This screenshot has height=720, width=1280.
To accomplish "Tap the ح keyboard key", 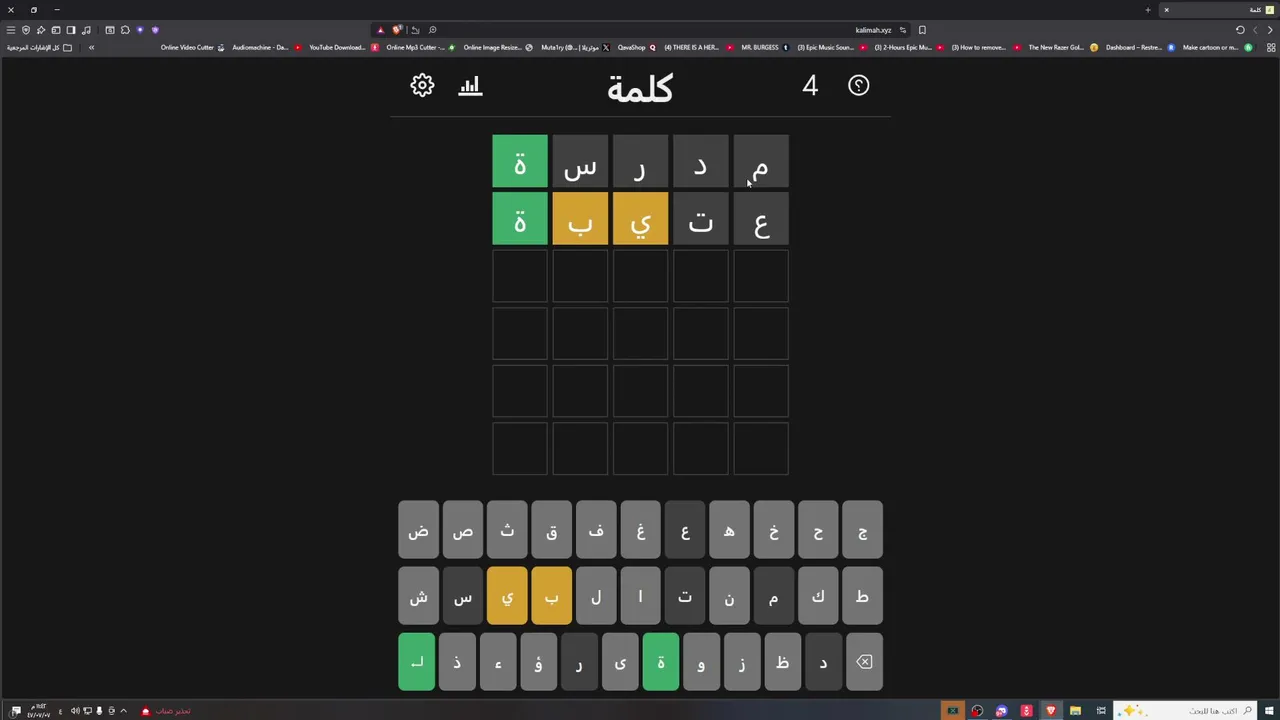I will 818,531.
